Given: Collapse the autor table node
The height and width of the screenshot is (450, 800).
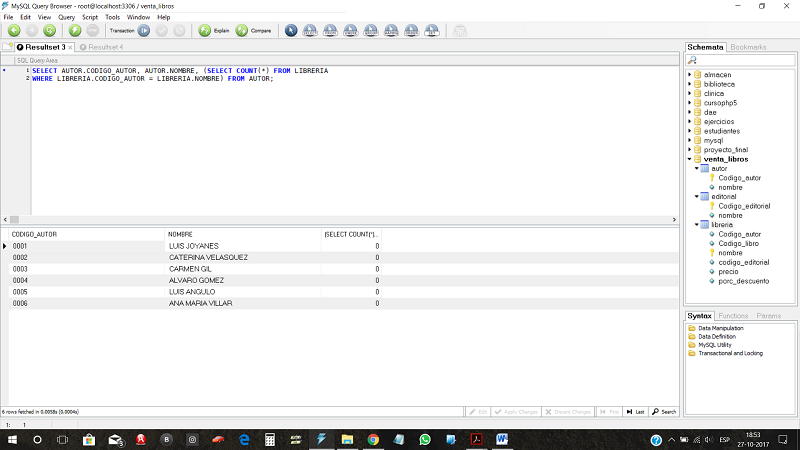Looking at the screenshot, I should pos(697,168).
